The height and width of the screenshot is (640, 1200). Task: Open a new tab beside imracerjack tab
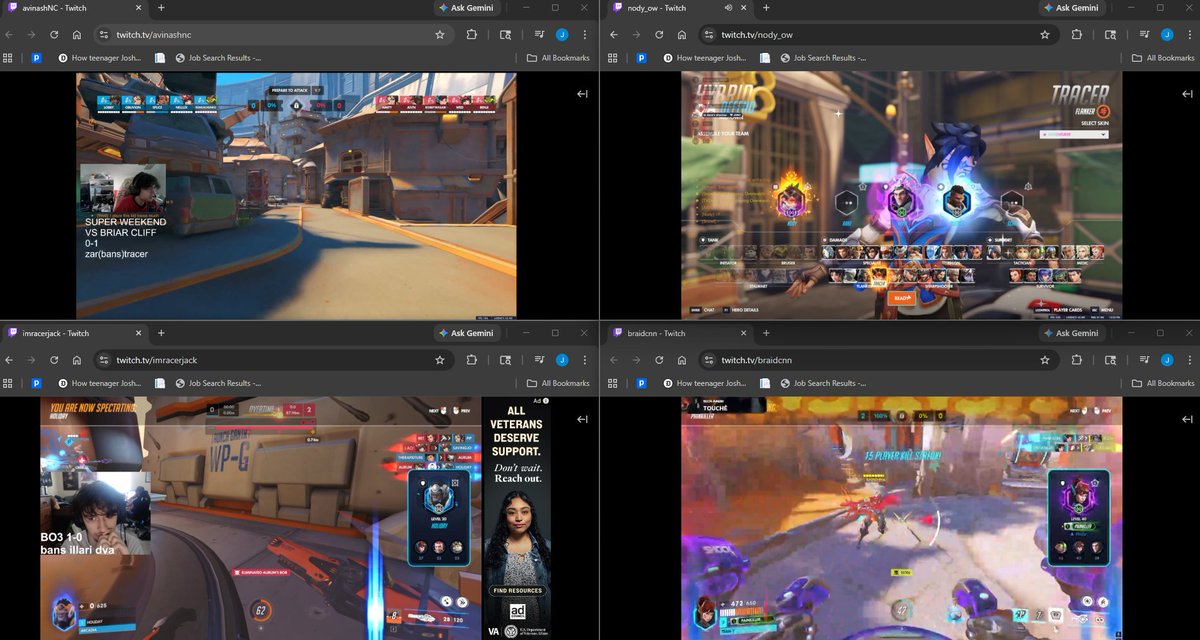[161, 333]
